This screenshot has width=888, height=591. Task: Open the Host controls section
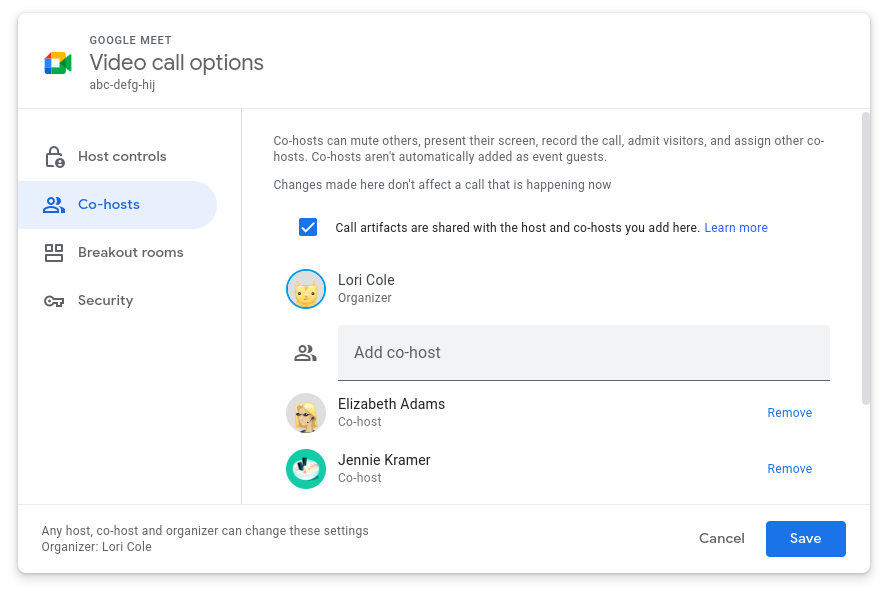click(122, 157)
